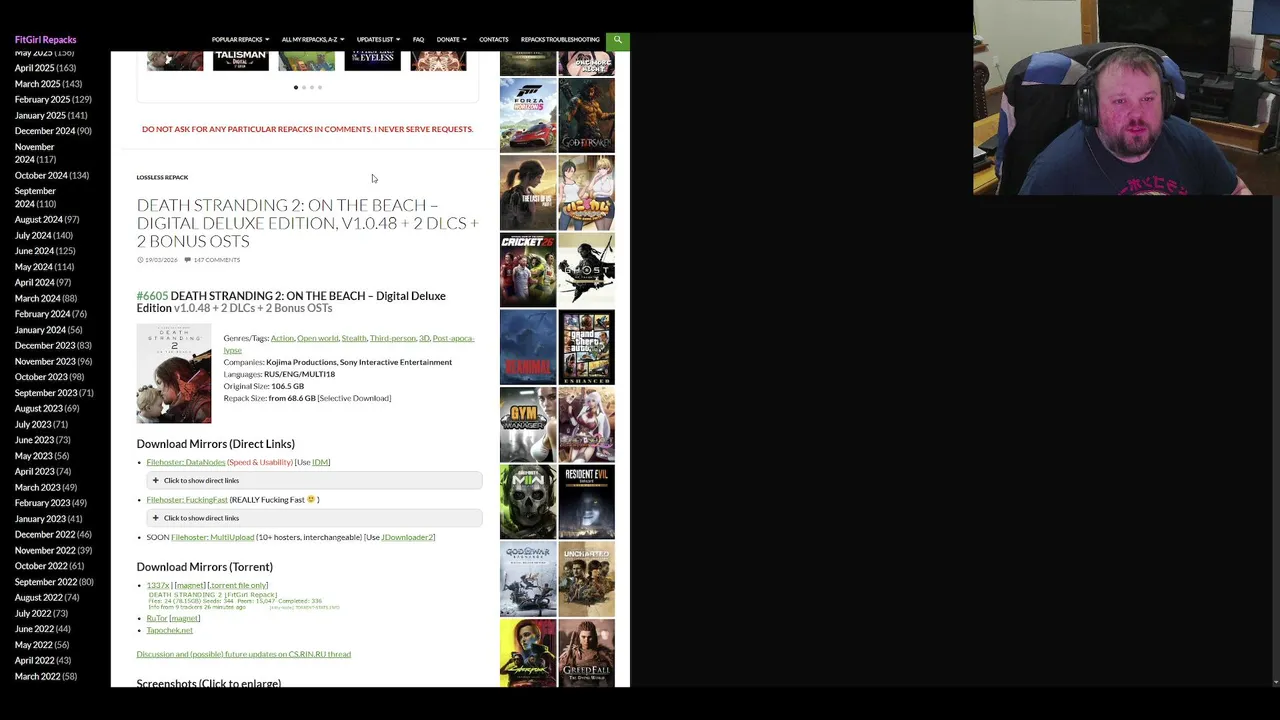Open the Contacts menu item
This screenshot has width=1280, height=720.
pos(493,40)
